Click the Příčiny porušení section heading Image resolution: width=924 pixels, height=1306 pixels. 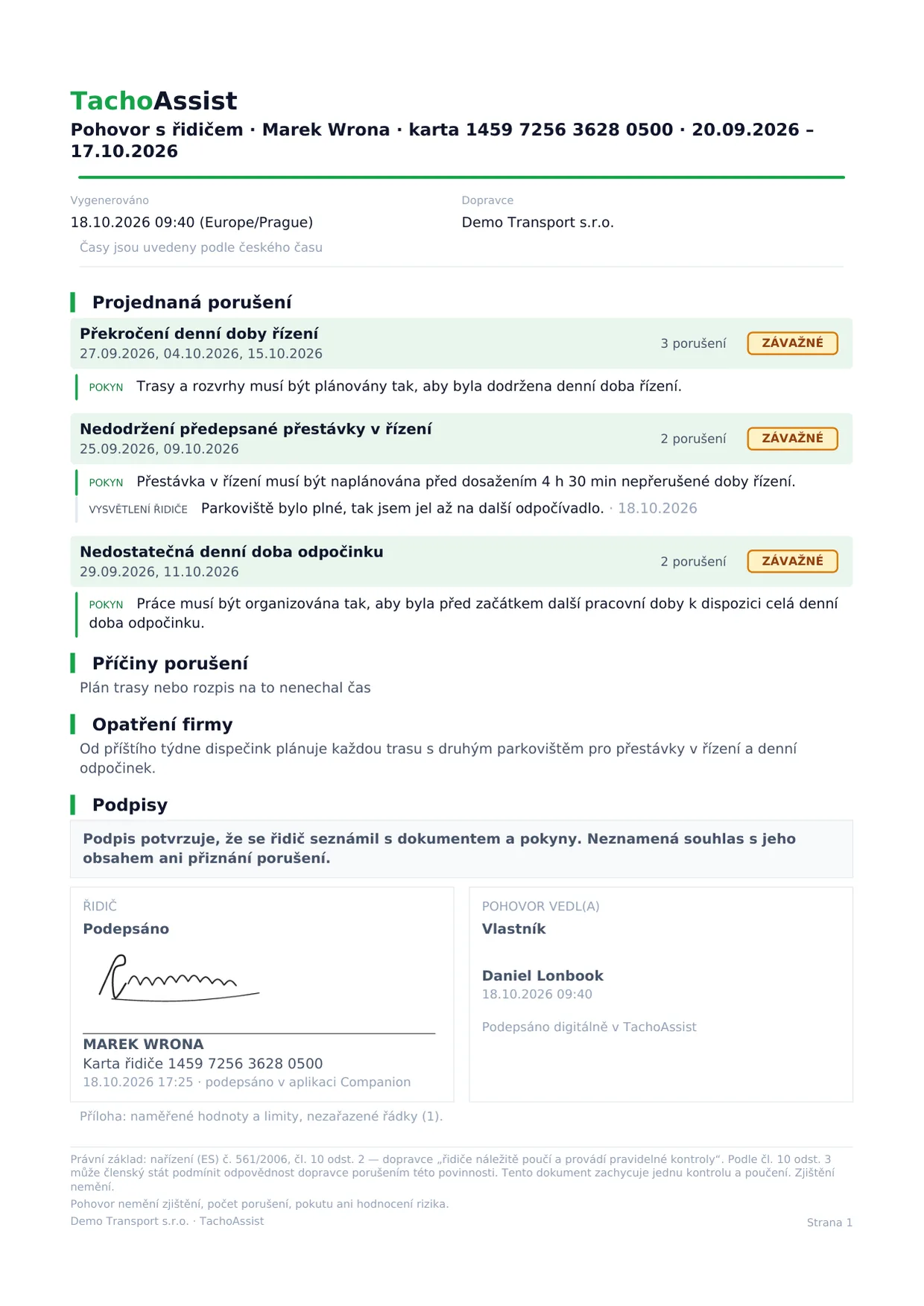[170, 664]
